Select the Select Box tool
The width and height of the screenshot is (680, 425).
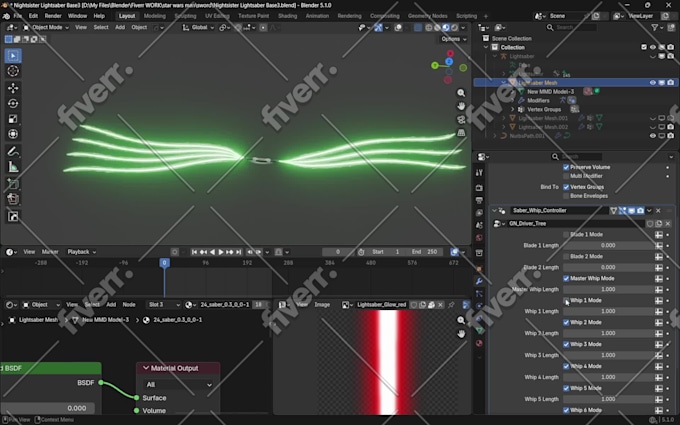13,56
